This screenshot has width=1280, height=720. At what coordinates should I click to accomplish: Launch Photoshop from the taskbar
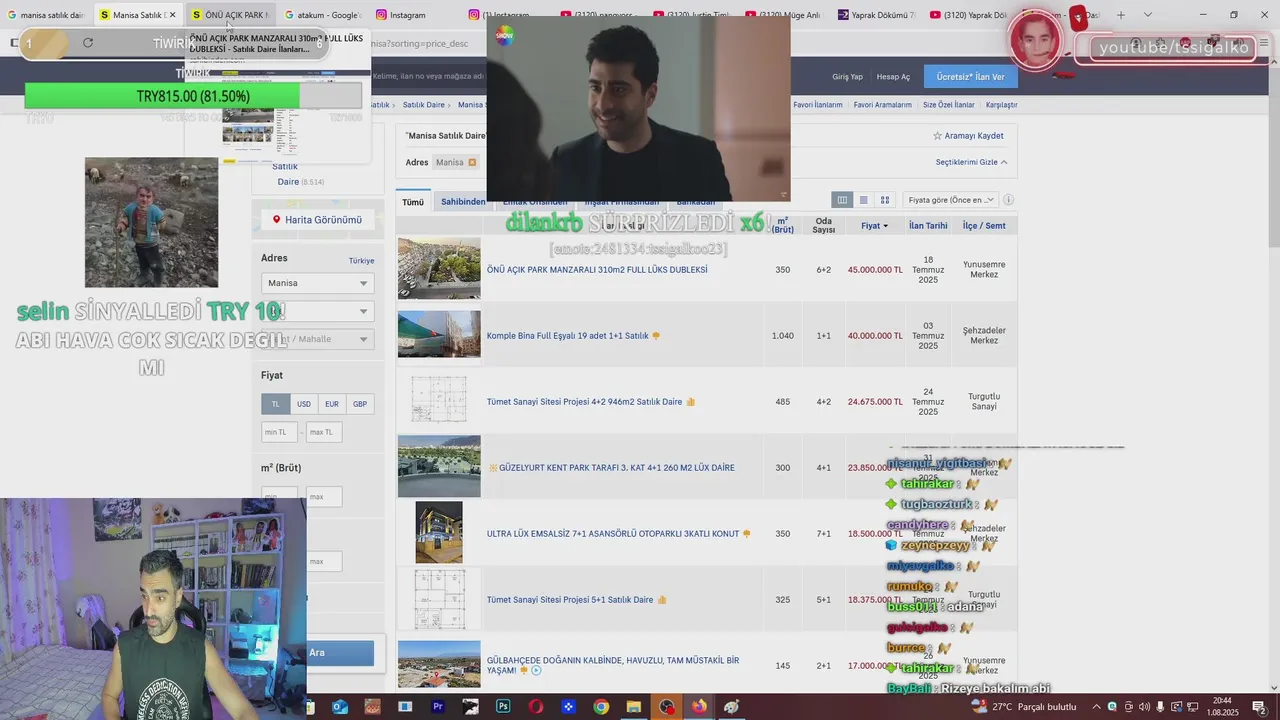point(503,706)
